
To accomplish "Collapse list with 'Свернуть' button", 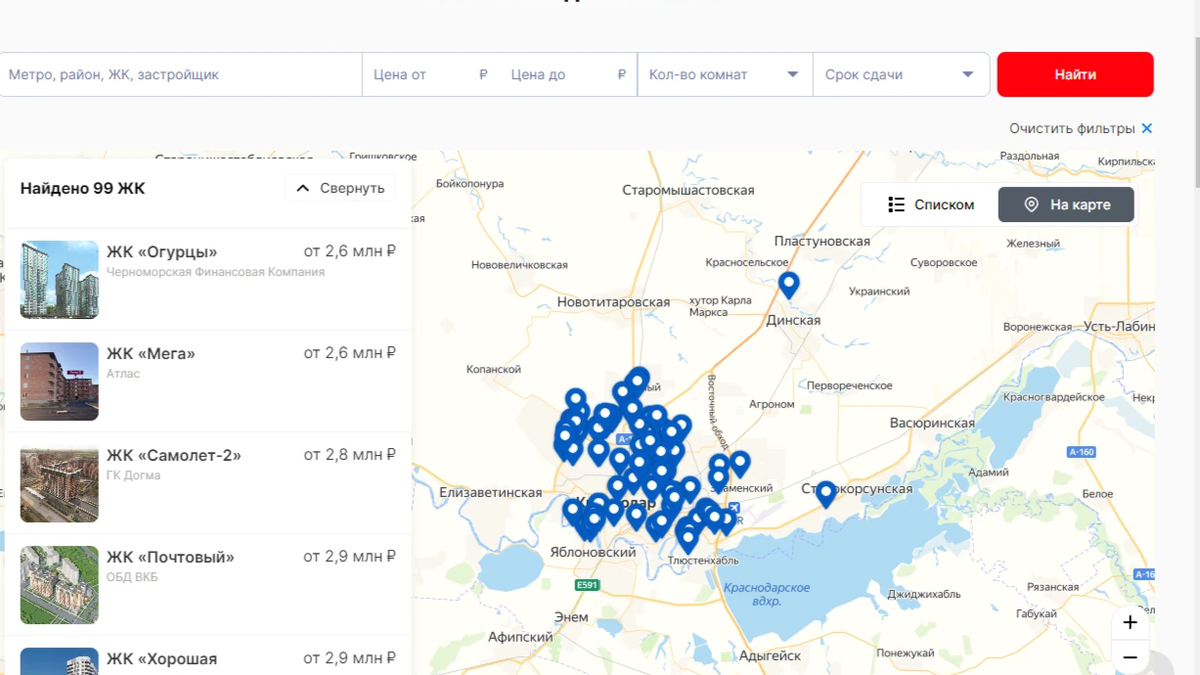I will [x=340, y=188].
